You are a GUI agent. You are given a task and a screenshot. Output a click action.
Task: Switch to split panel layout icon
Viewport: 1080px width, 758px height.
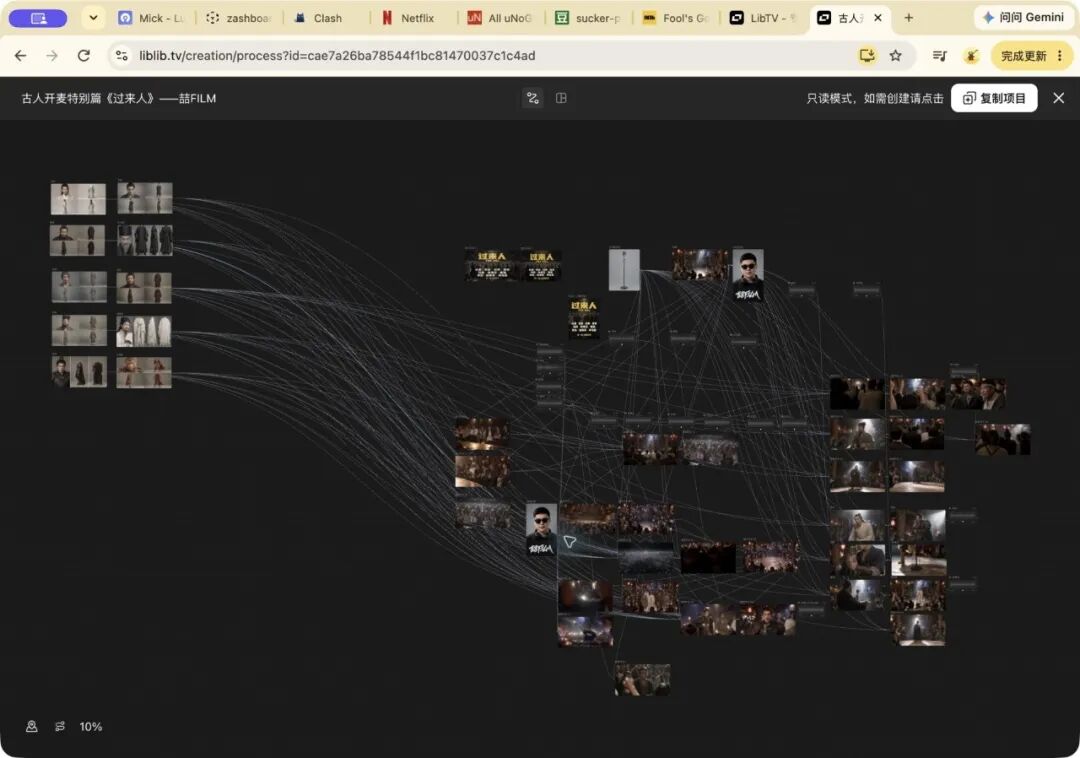[561, 98]
